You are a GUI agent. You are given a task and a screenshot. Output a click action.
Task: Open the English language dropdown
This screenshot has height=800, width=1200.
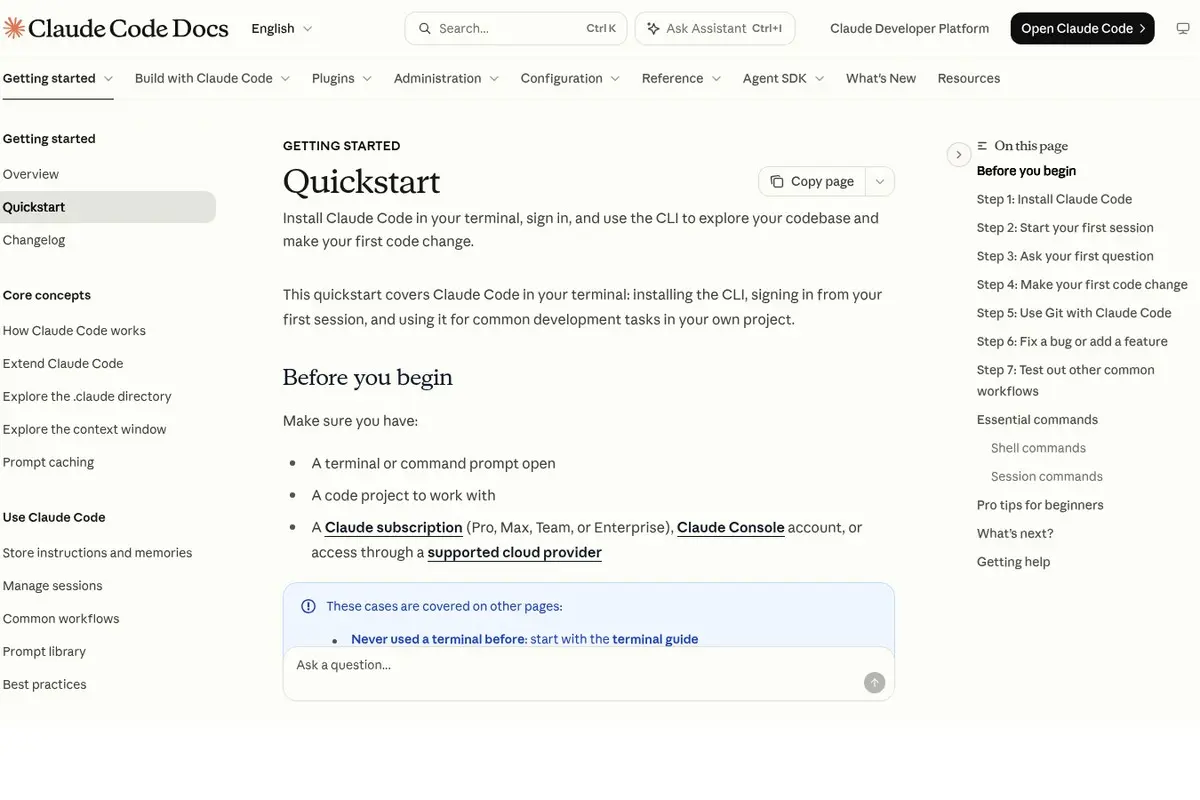[x=282, y=29]
